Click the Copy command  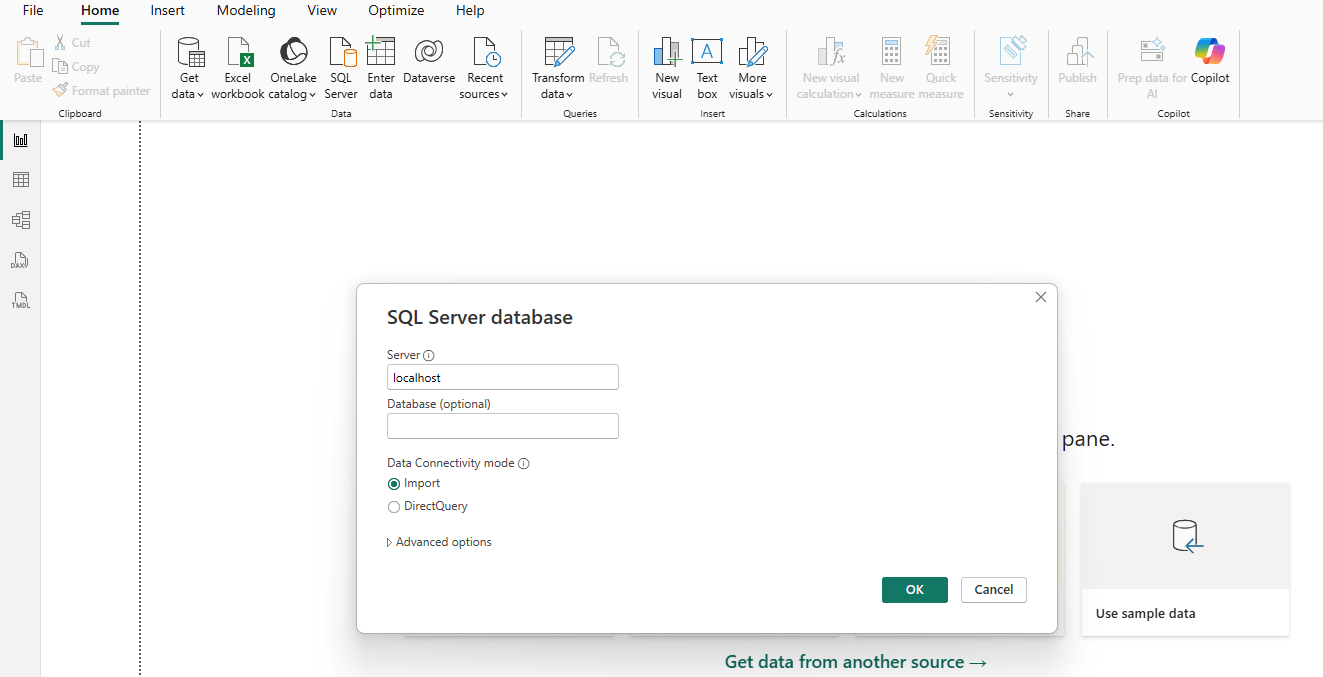pos(76,67)
